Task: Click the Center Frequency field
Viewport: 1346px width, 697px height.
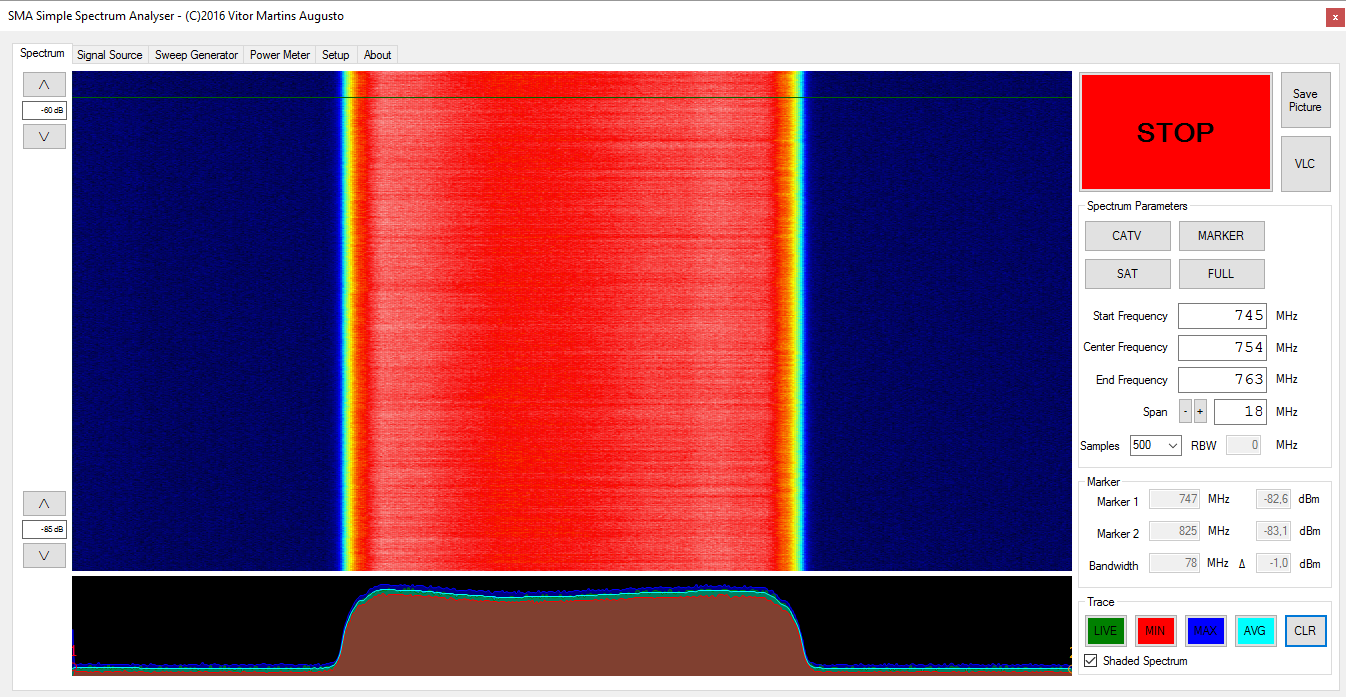Action: pyautogui.click(x=1222, y=348)
